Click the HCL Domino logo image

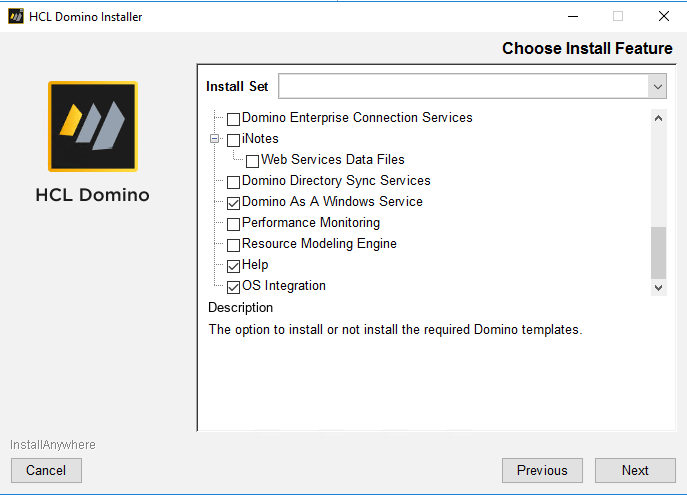[x=92, y=126]
